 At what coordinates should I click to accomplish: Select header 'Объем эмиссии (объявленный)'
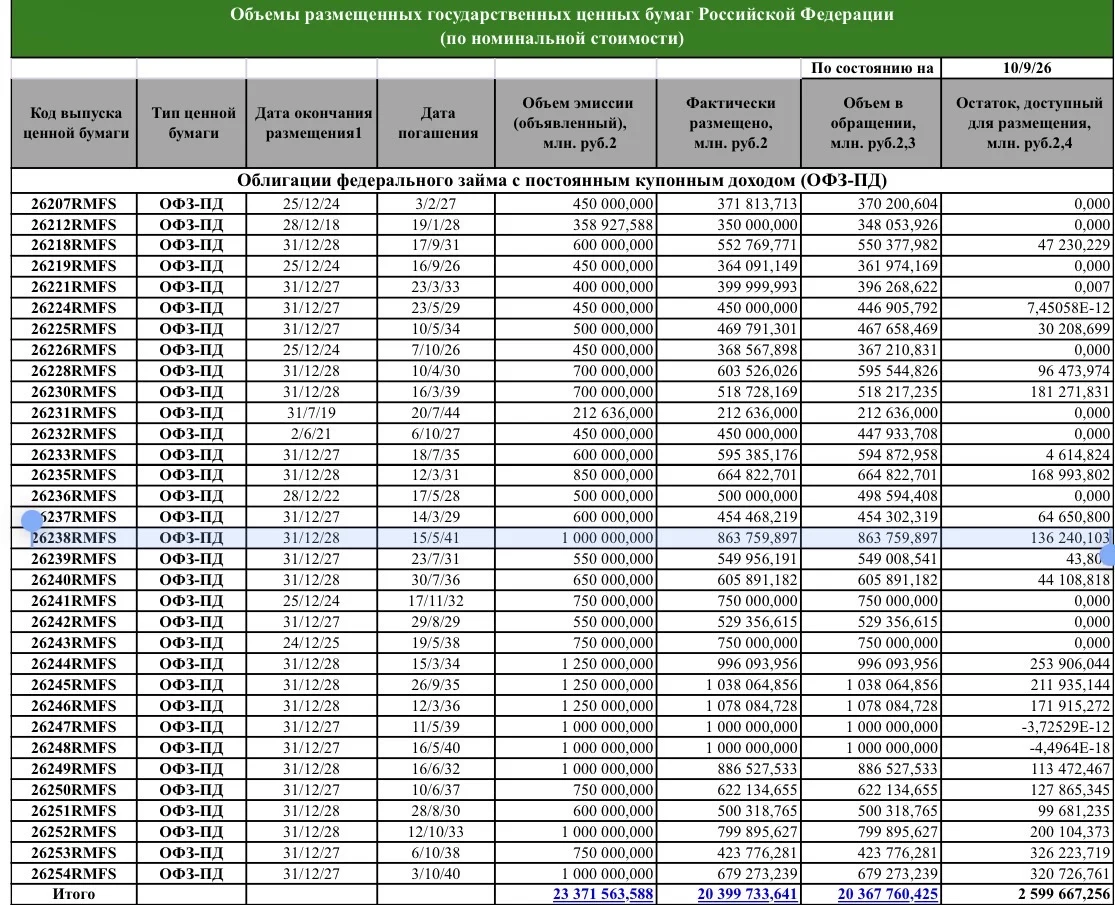coord(576,123)
